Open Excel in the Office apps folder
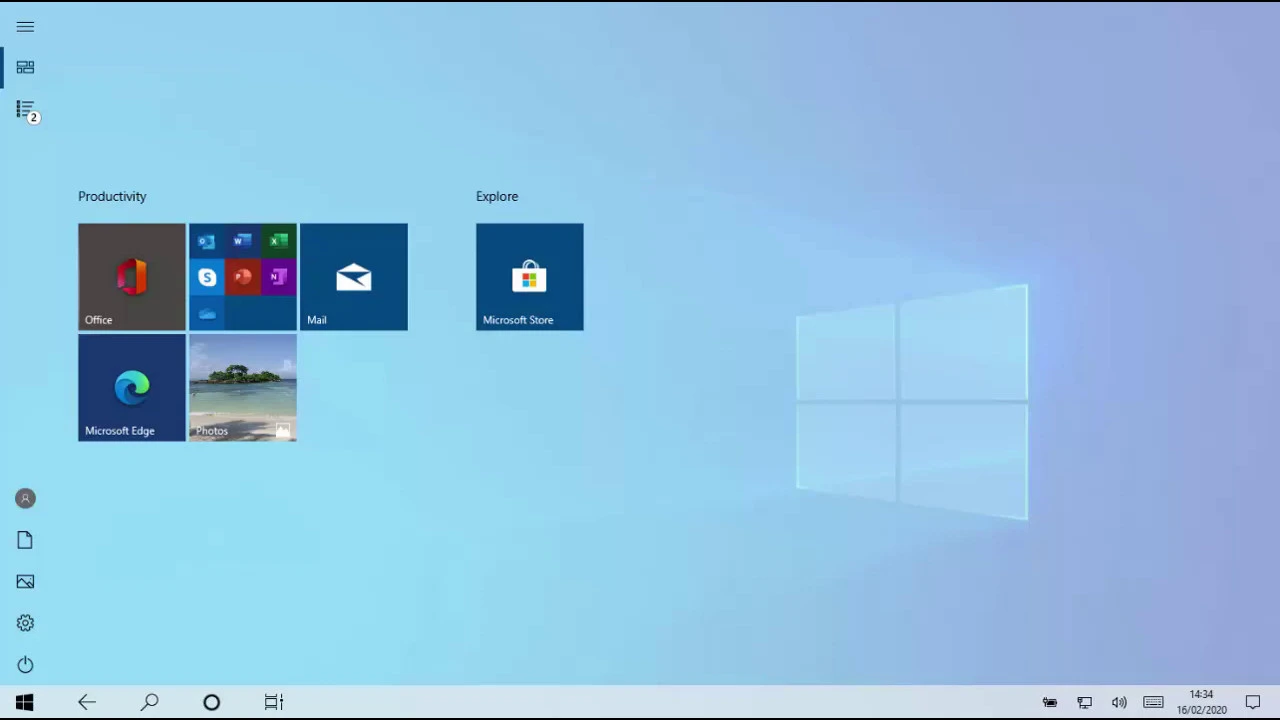 278,241
